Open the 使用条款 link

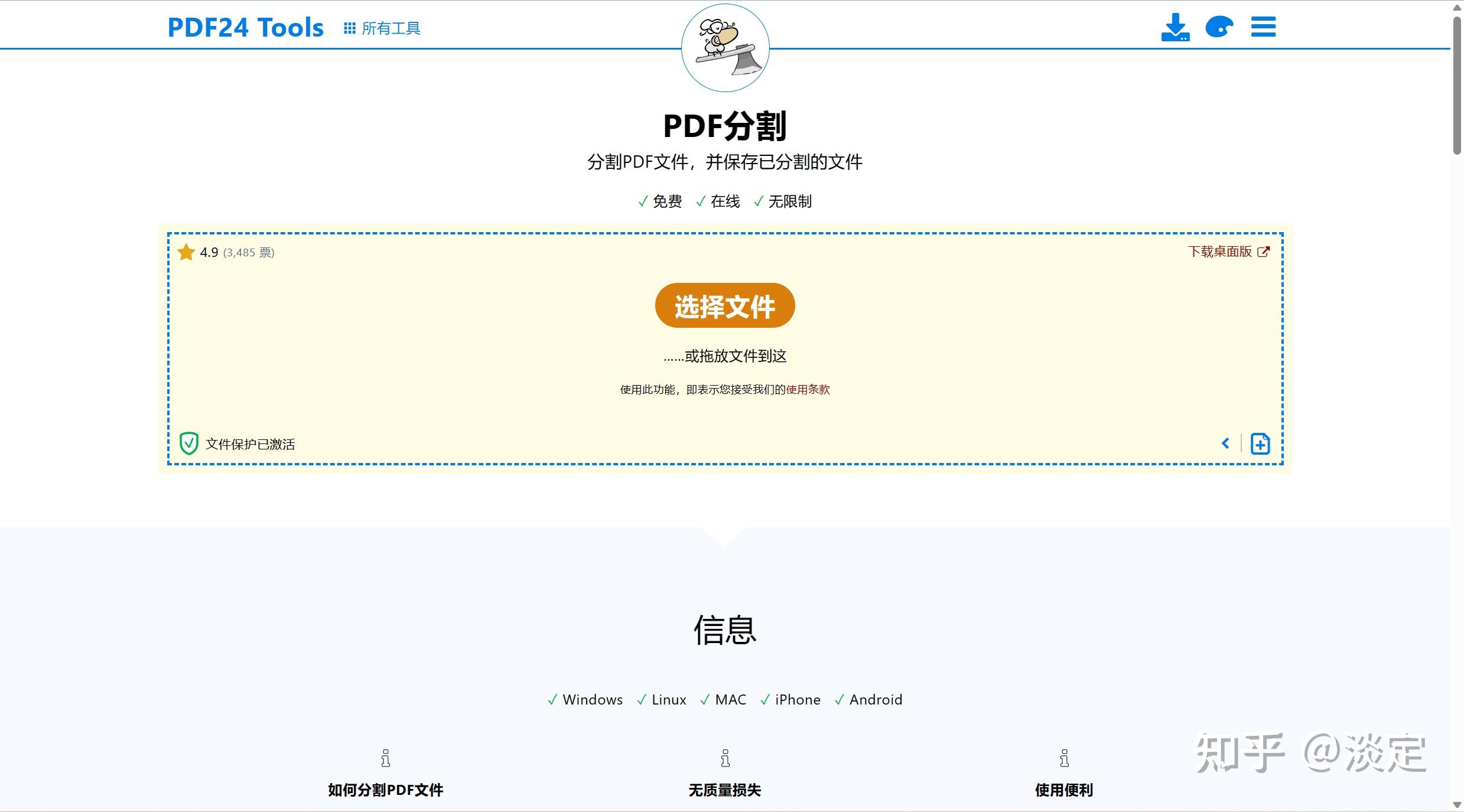coord(808,390)
